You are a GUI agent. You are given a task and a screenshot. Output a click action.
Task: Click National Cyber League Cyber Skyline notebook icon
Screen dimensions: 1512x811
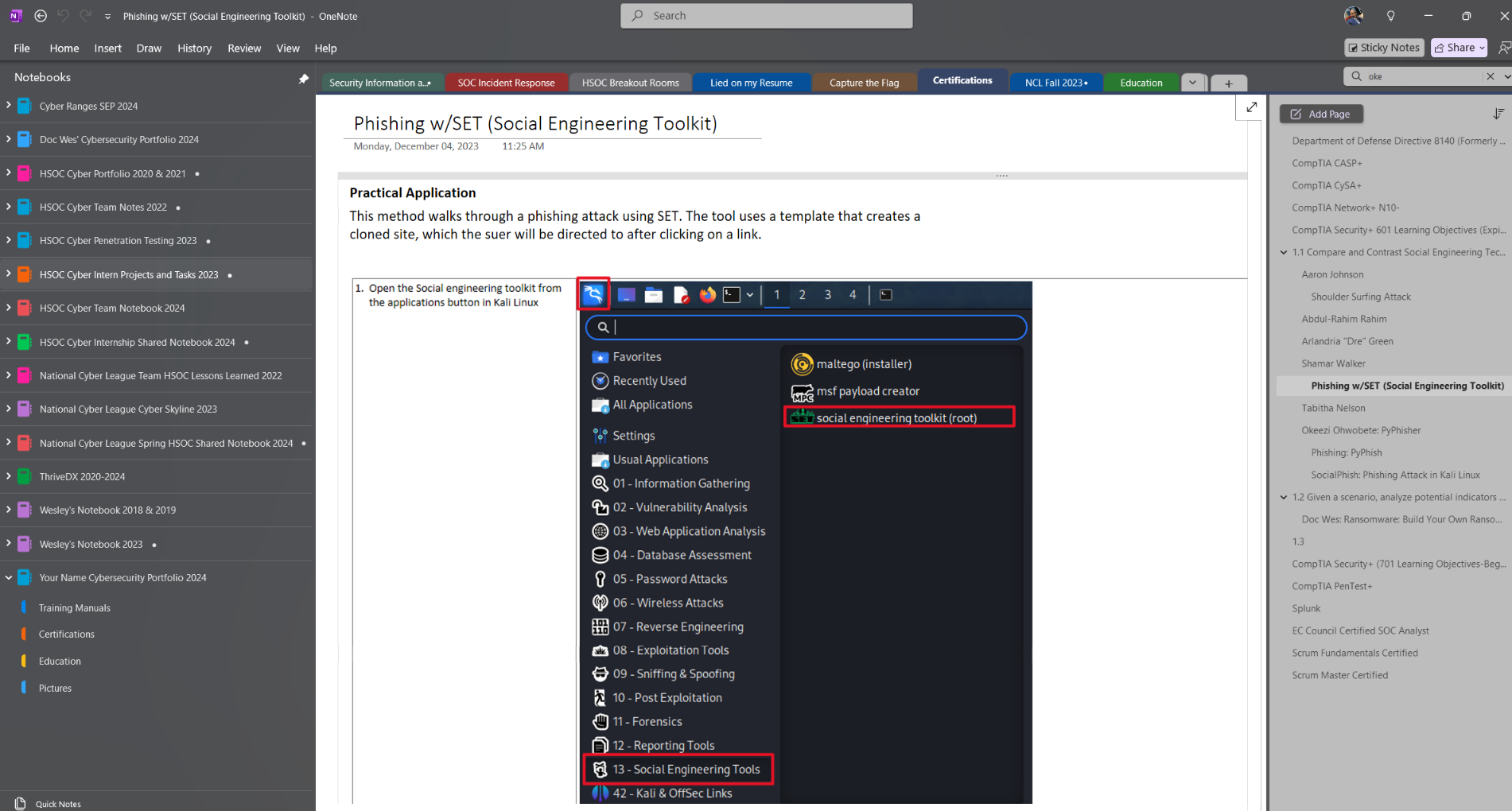(x=24, y=409)
